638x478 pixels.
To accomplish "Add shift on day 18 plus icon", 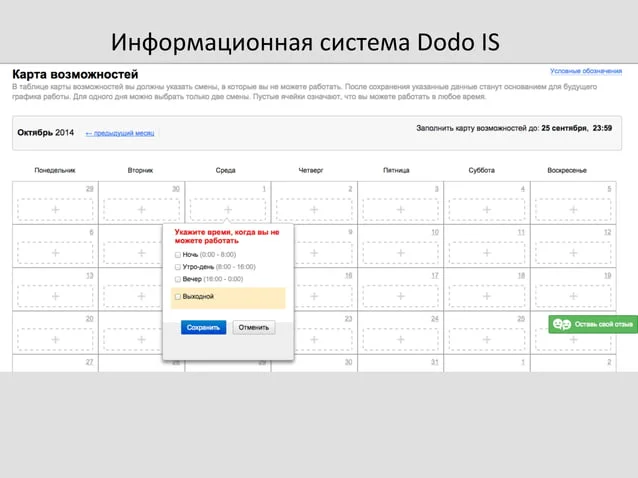I will click(487, 296).
